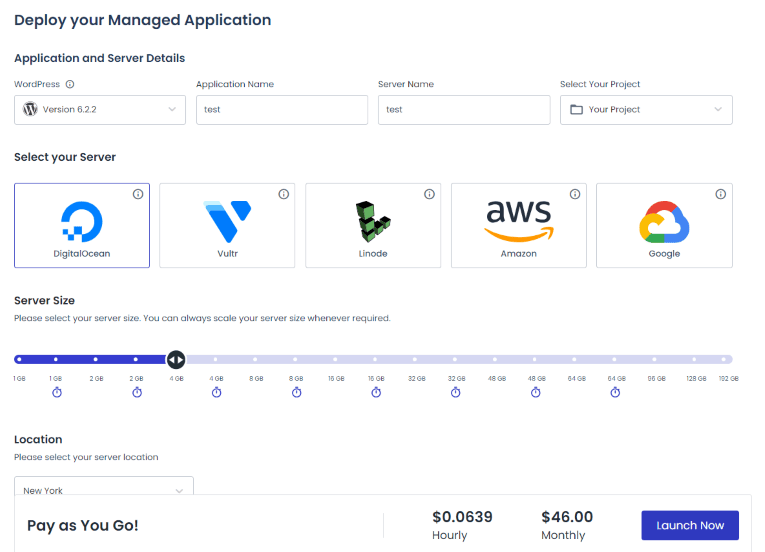Focus the Application Name input field
The image size is (765, 552).
pyautogui.click(x=282, y=110)
